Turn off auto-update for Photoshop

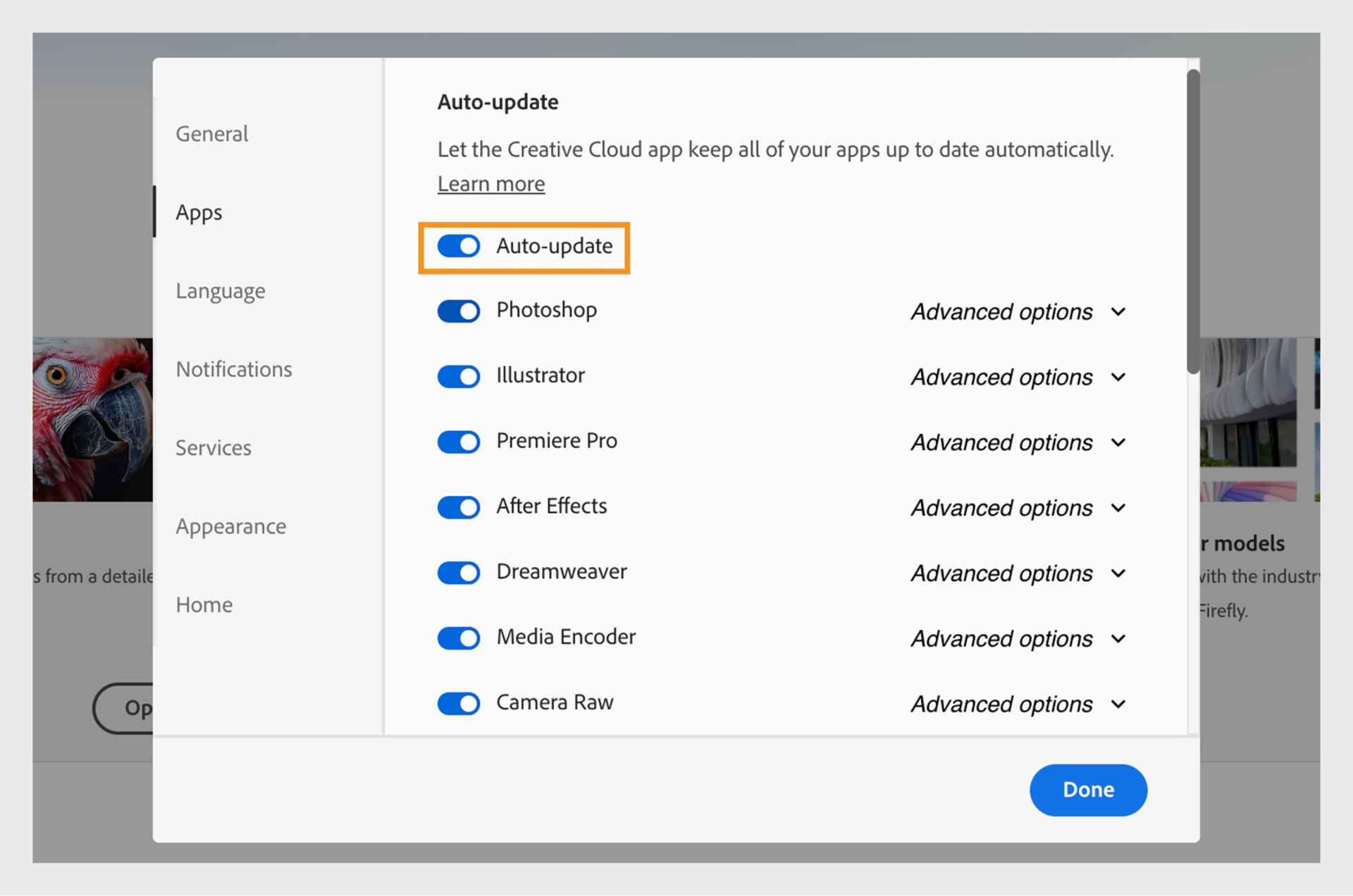(x=459, y=311)
